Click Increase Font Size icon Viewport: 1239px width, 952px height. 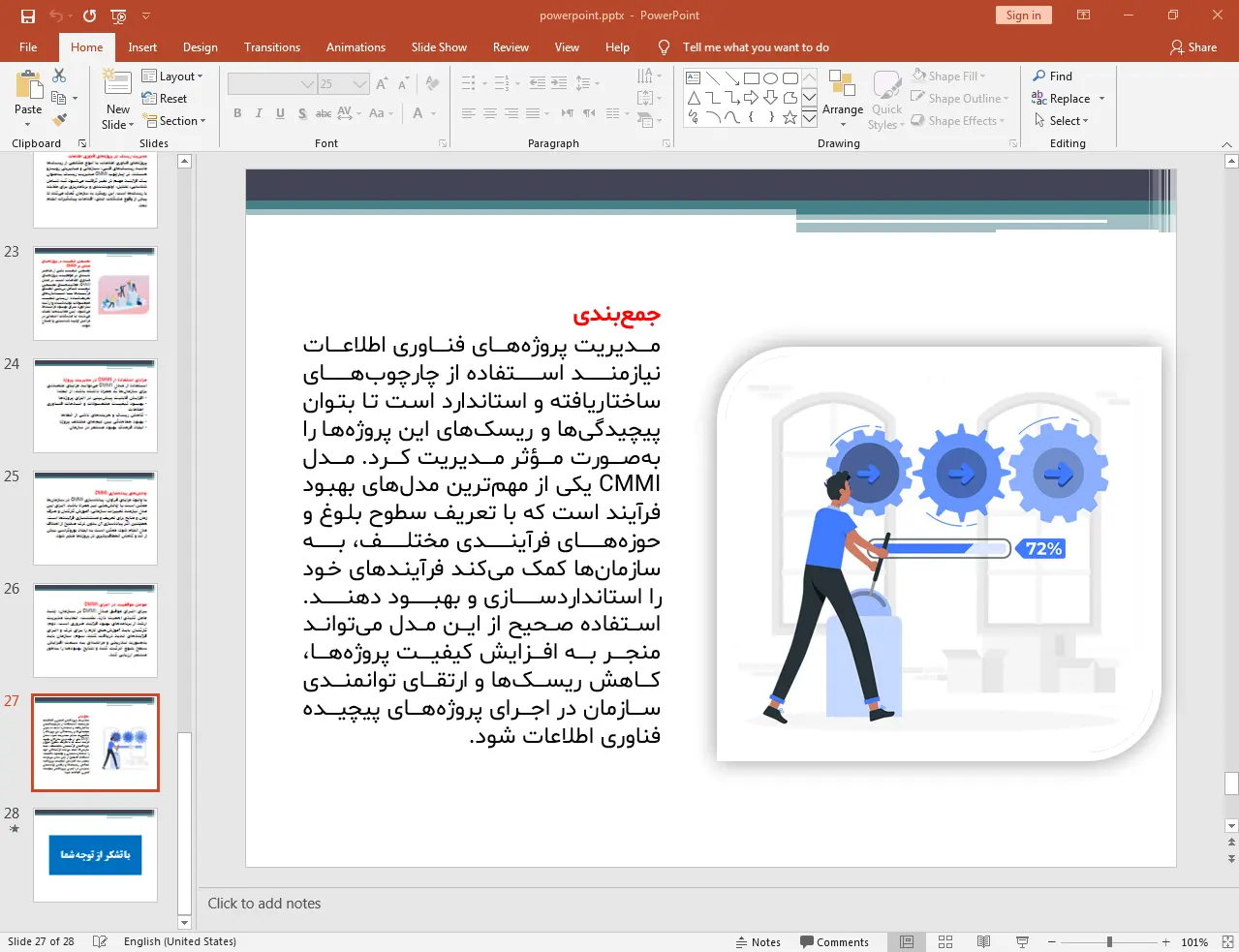coord(382,84)
